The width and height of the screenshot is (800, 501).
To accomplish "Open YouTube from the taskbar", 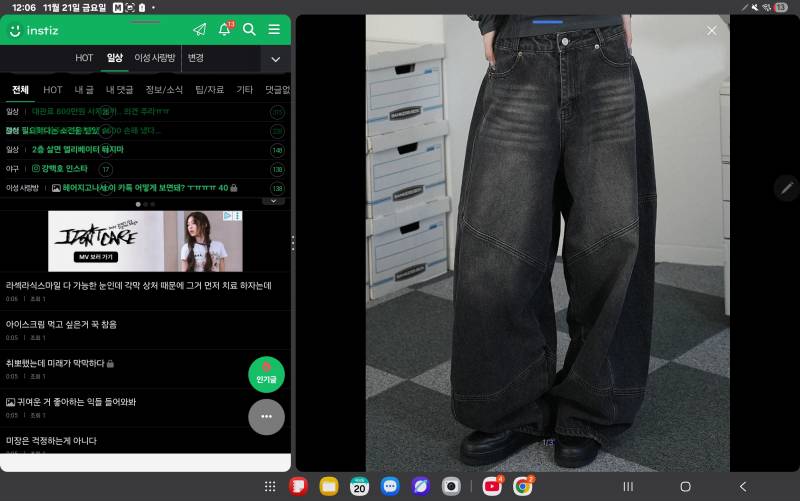I will (x=492, y=486).
